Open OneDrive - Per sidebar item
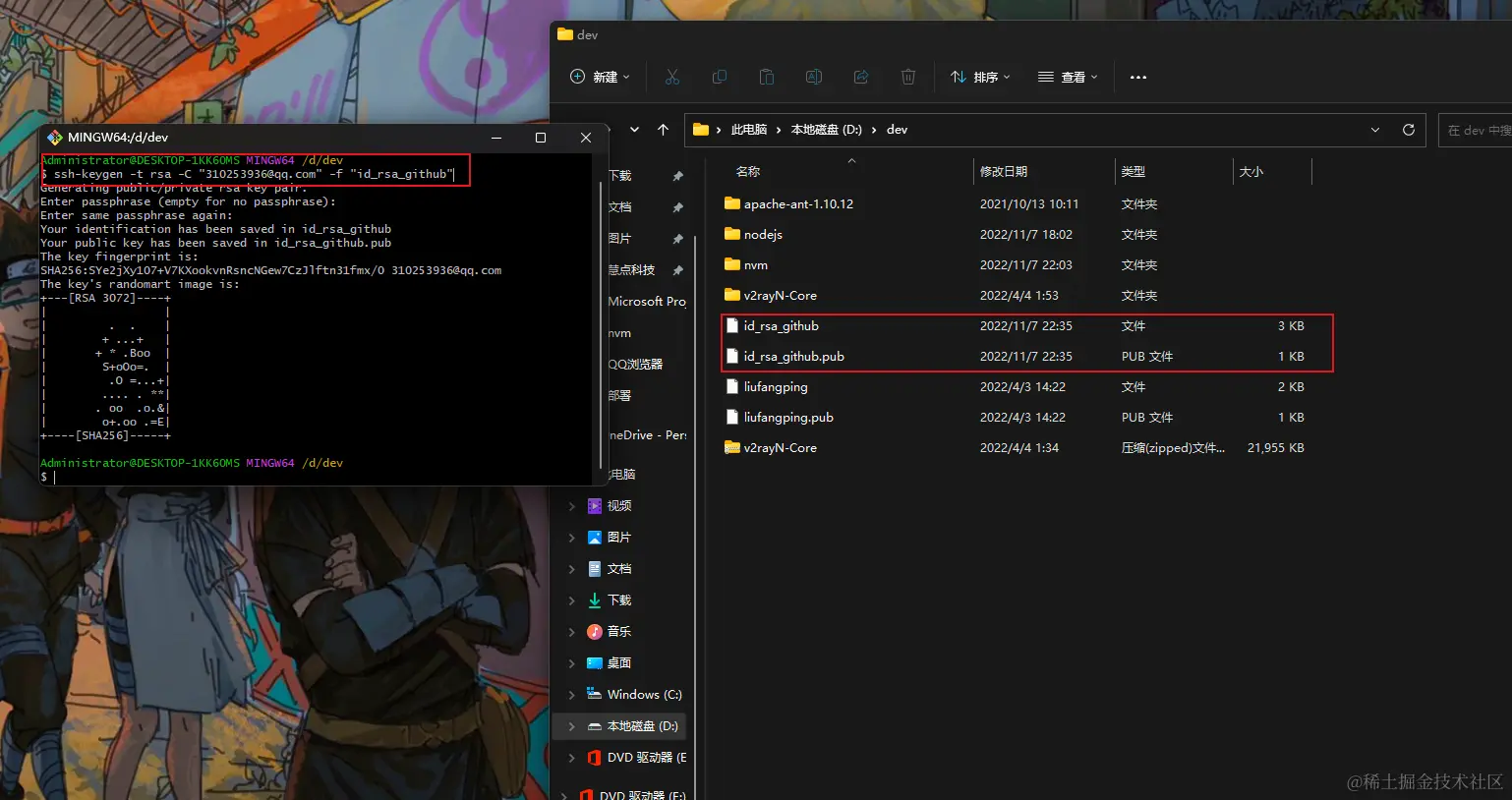 coord(647,435)
